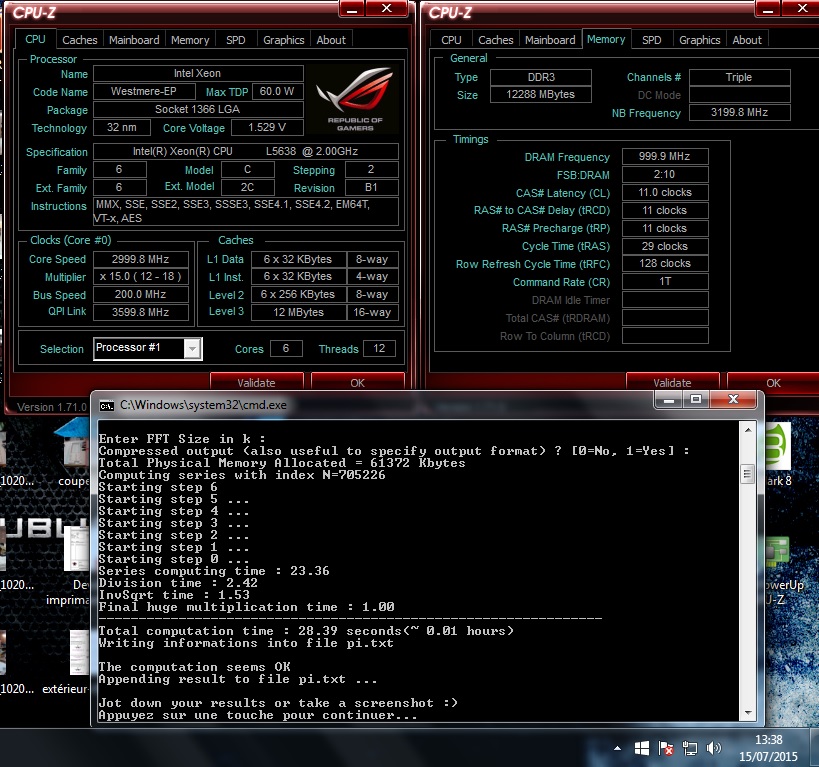Click the Channels # value Triple
Viewport: 819px width, 767px height.
740,77
